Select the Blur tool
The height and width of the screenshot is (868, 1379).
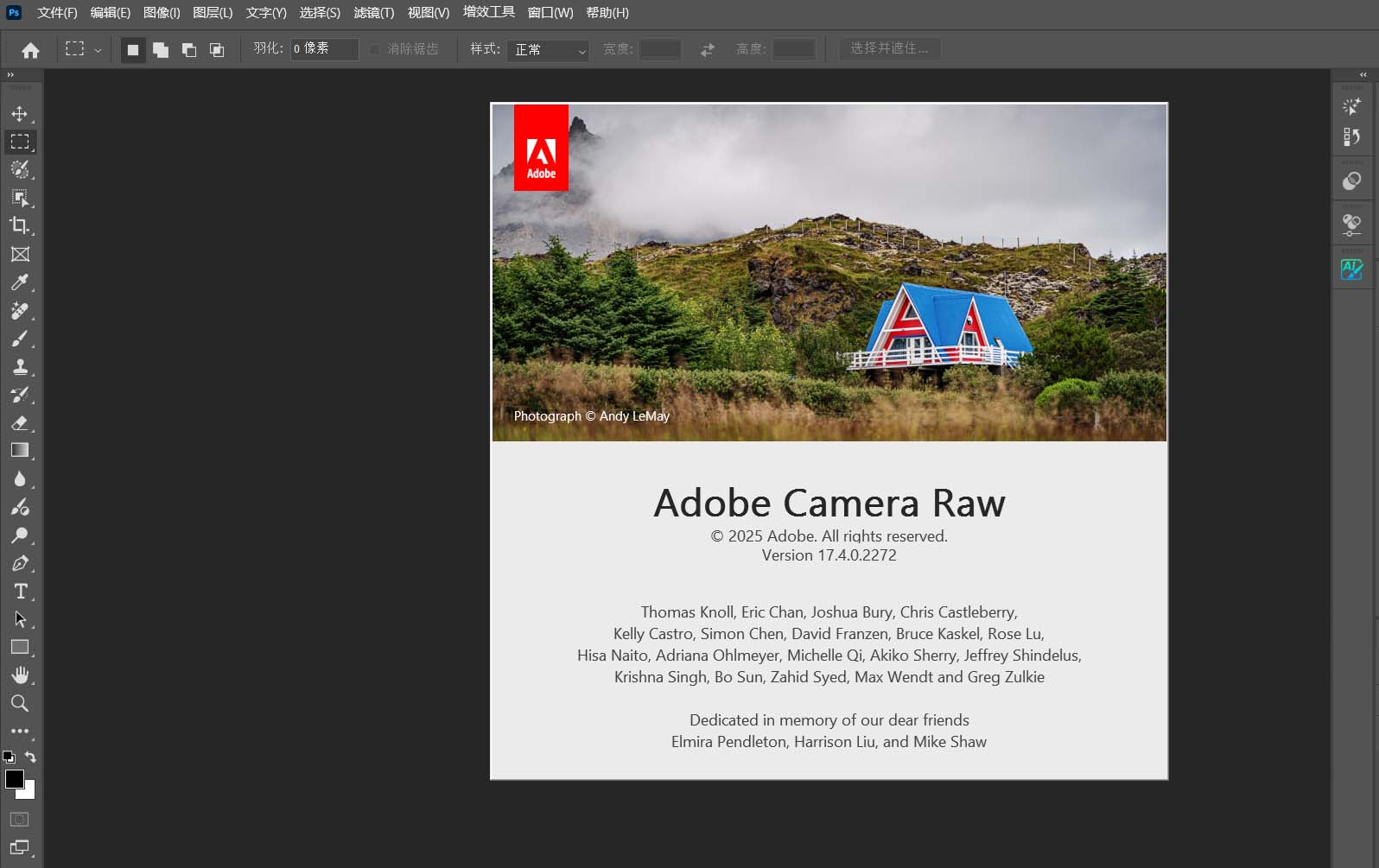point(20,478)
